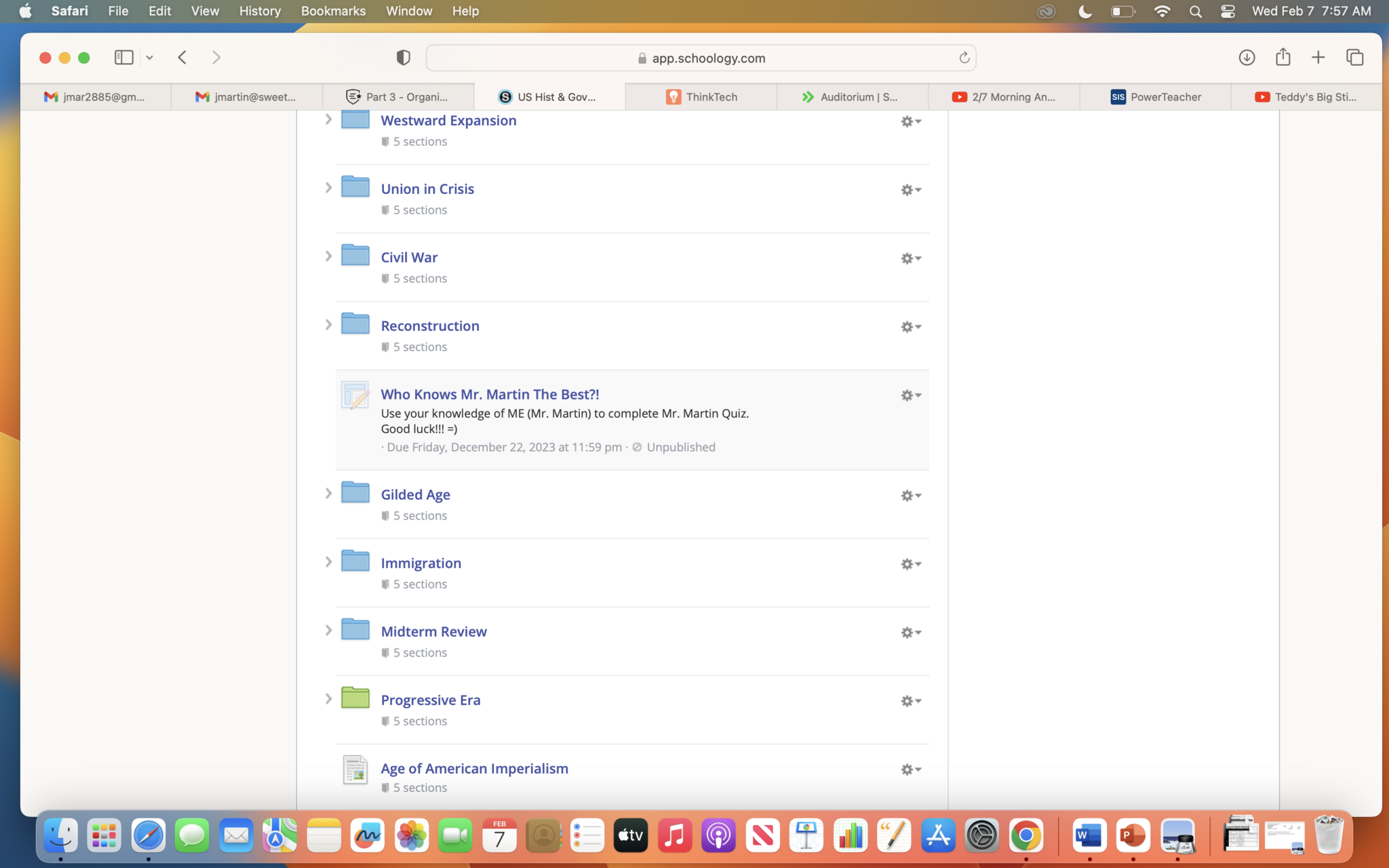Viewport: 1389px width, 868px height.
Task: Launch Google Chrome from the Dock
Action: click(x=1025, y=835)
